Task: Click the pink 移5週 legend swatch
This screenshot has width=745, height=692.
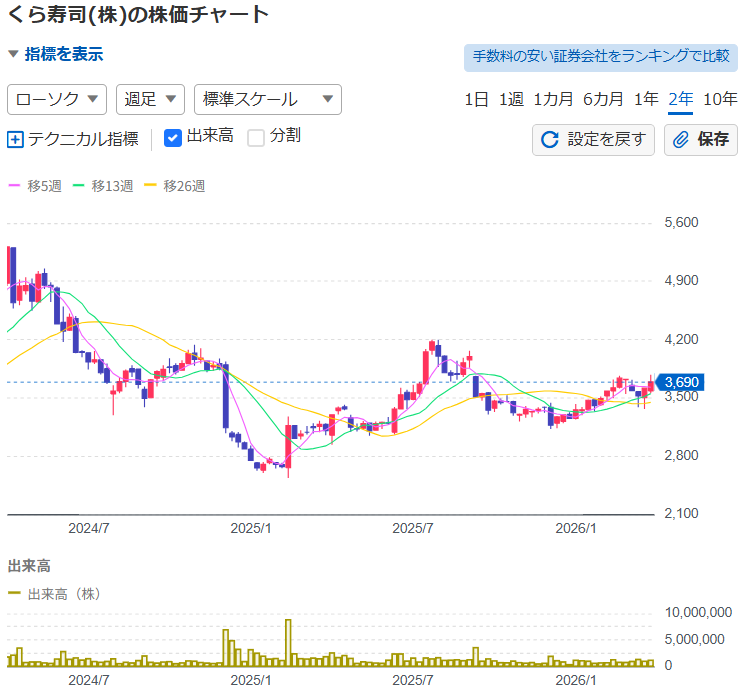Action: point(14,186)
